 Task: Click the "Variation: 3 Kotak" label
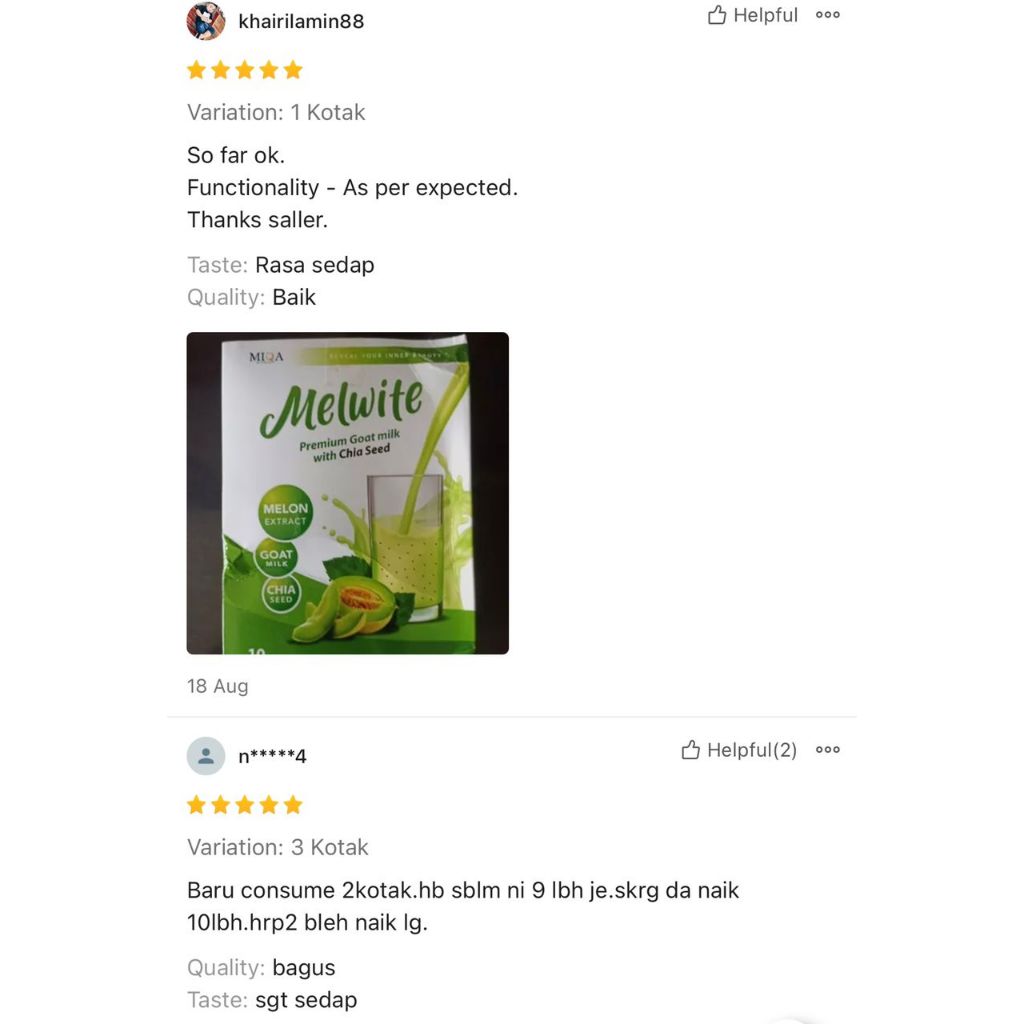click(x=278, y=847)
